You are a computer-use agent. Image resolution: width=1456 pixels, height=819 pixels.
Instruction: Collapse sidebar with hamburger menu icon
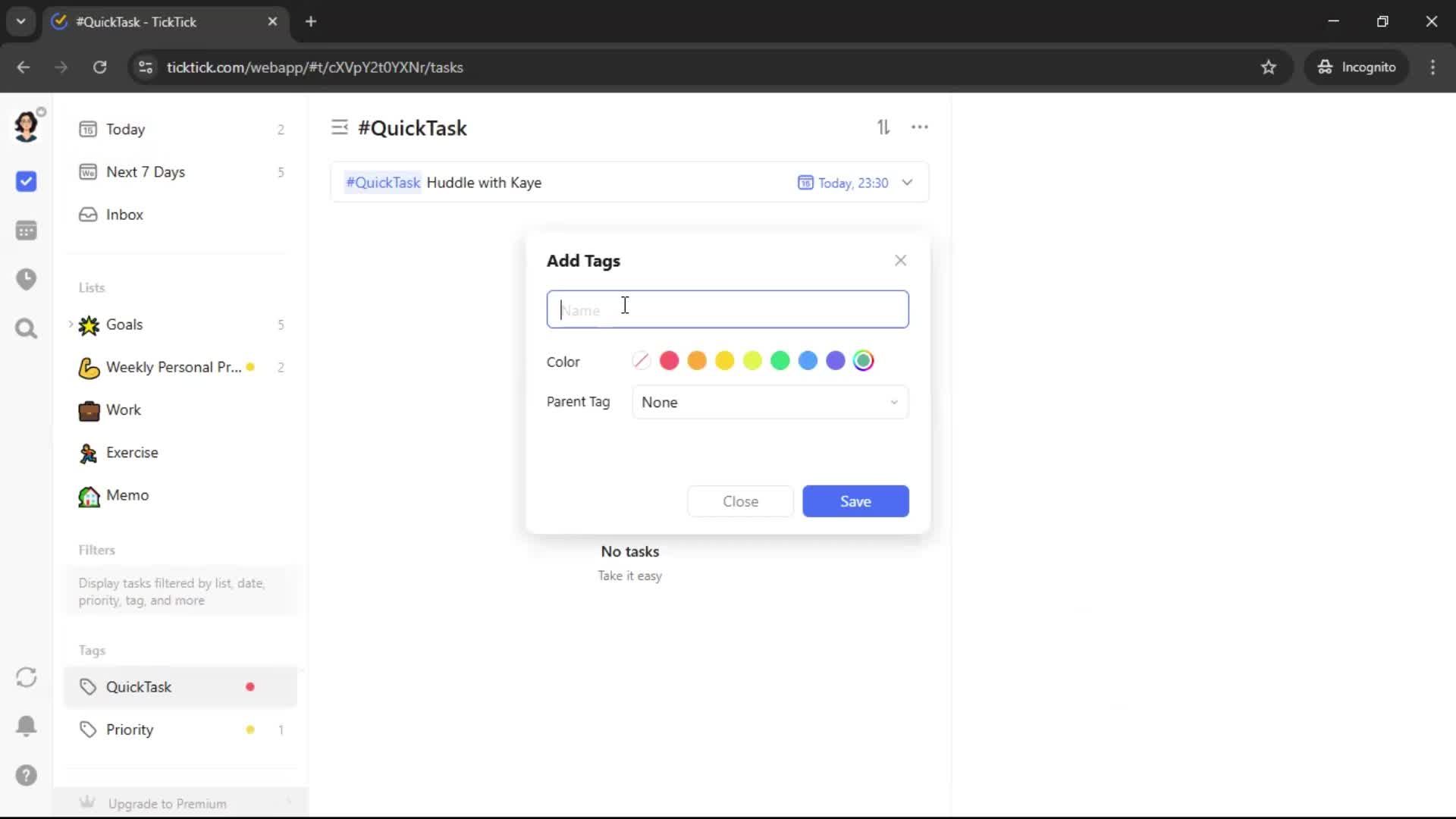[339, 127]
